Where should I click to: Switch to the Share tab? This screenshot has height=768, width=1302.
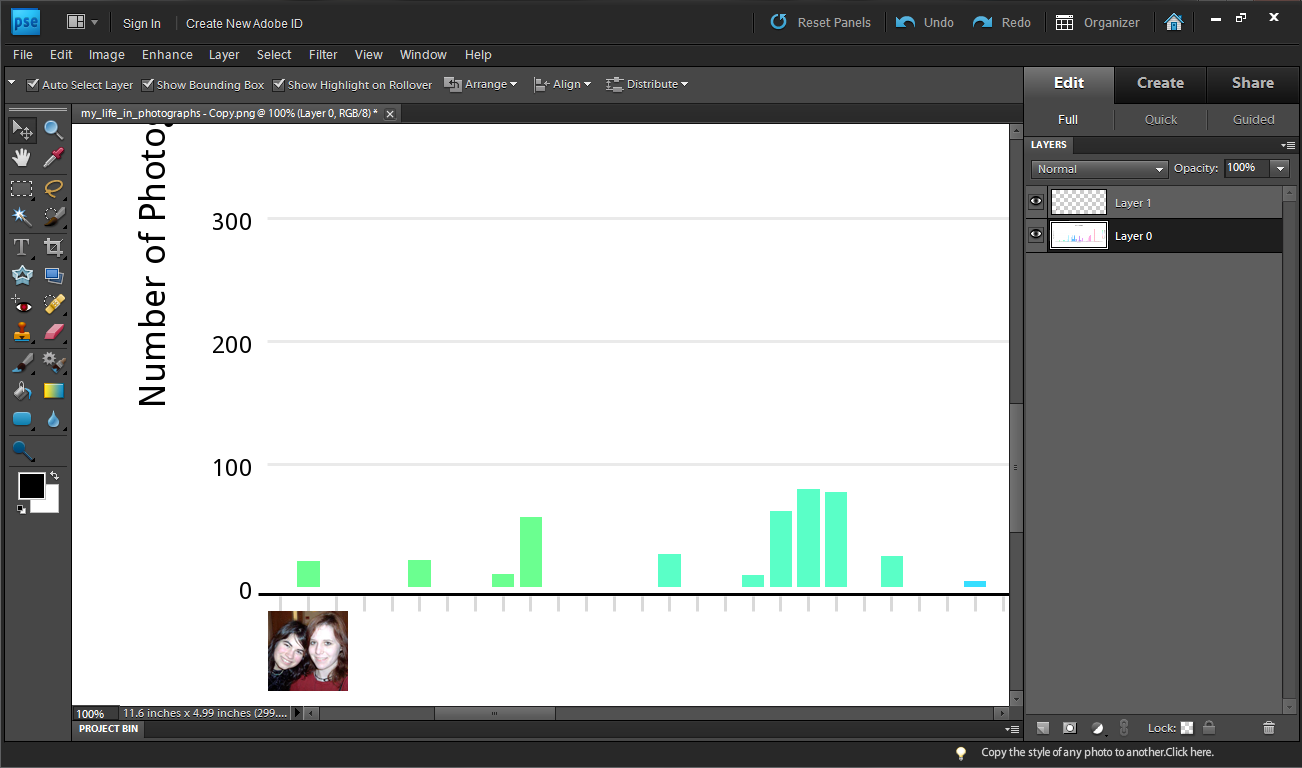pyautogui.click(x=1253, y=83)
